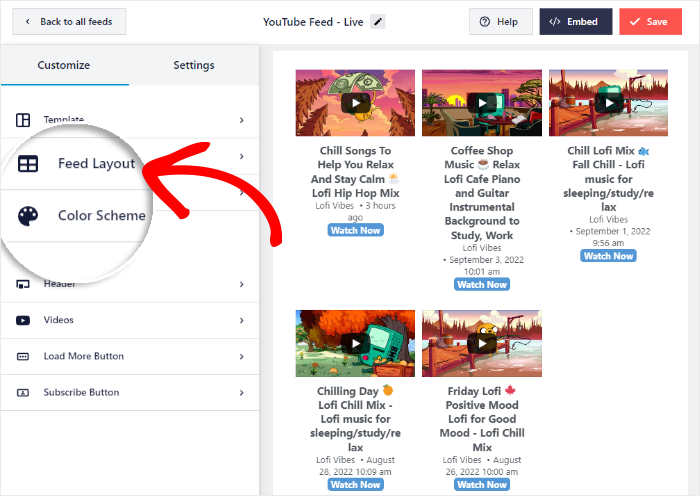
Task: Play the Chill Lofi Mix Fall Chill video
Action: click(609, 103)
